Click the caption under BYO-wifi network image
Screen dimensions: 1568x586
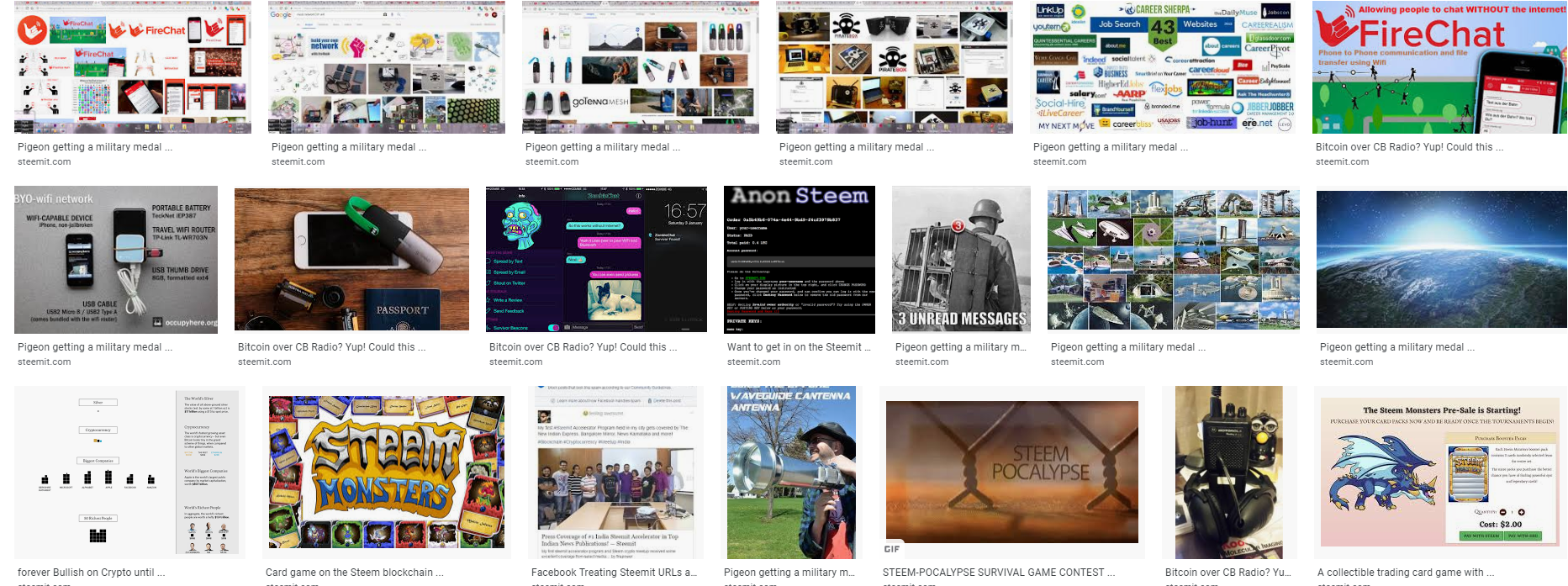coord(95,347)
